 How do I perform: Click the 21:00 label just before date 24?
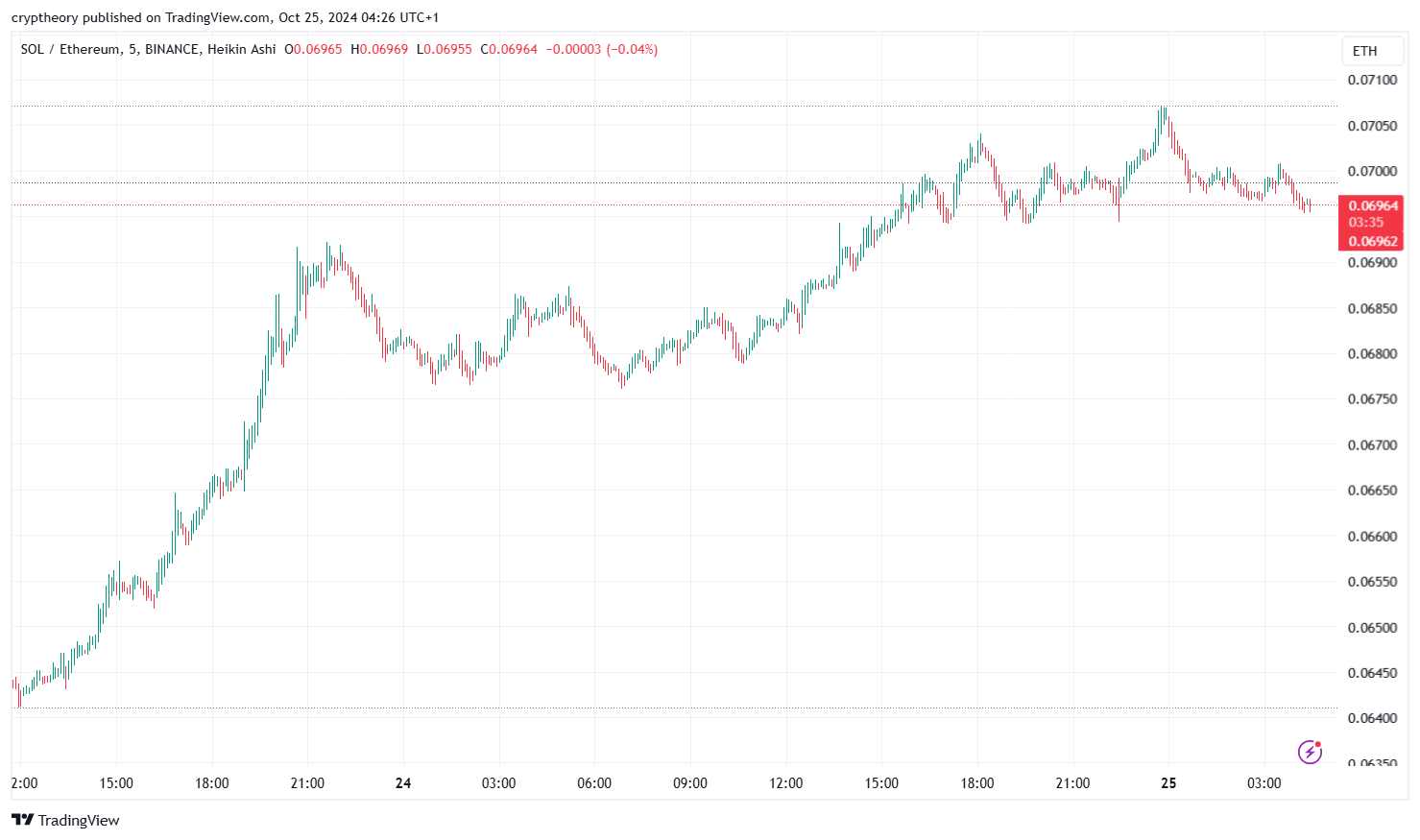307,783
